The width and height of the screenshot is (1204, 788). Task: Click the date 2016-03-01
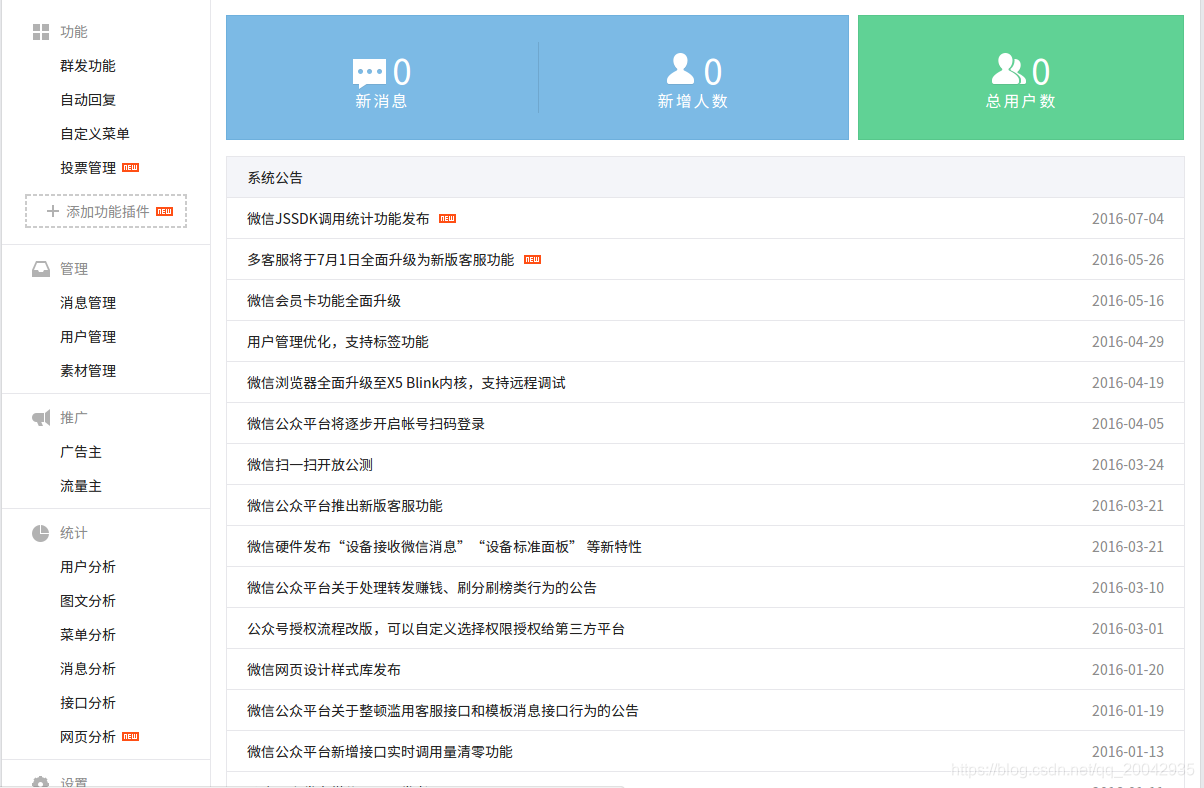[x=1128, y=629]
